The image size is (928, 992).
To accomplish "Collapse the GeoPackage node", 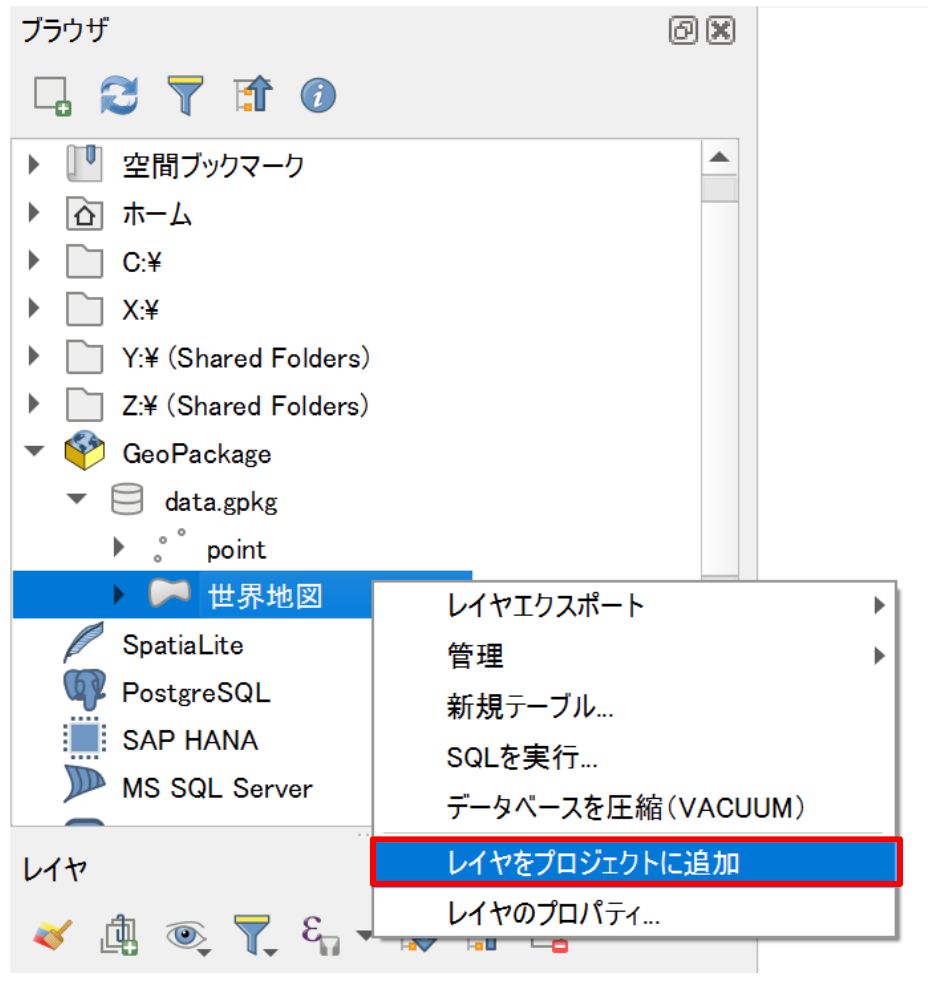I will tap(34, 452).
